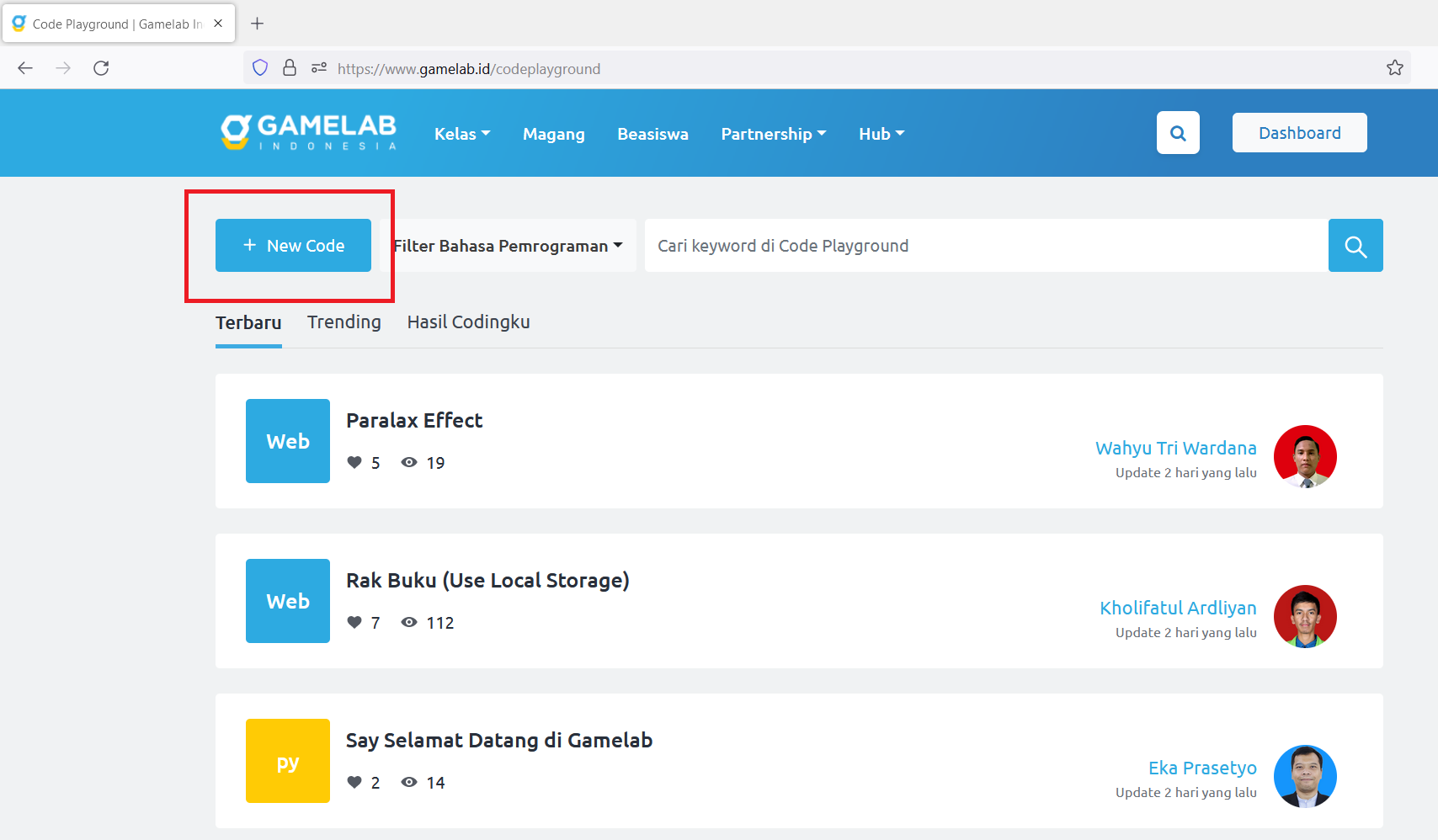Switch to the Trending tab

tap(344, 322)
